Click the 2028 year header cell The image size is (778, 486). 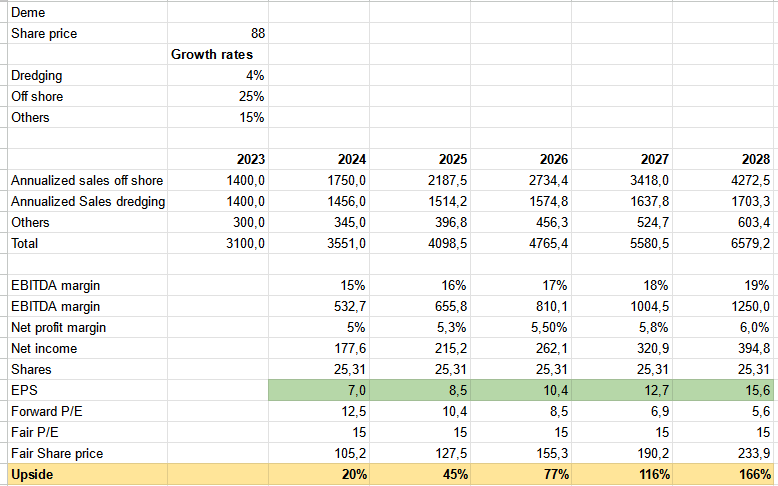[x=724, y=159]
